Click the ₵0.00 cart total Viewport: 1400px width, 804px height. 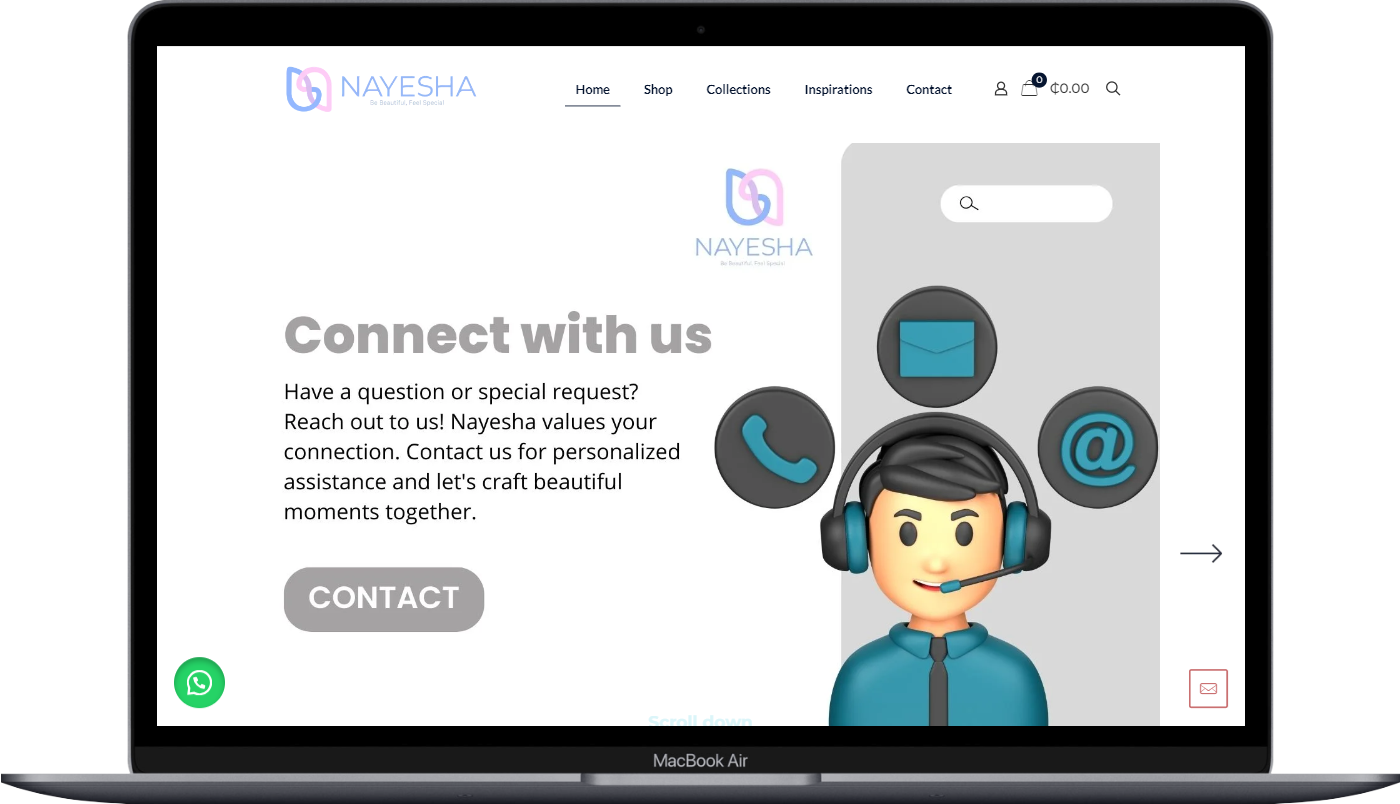click(1070, 89)
